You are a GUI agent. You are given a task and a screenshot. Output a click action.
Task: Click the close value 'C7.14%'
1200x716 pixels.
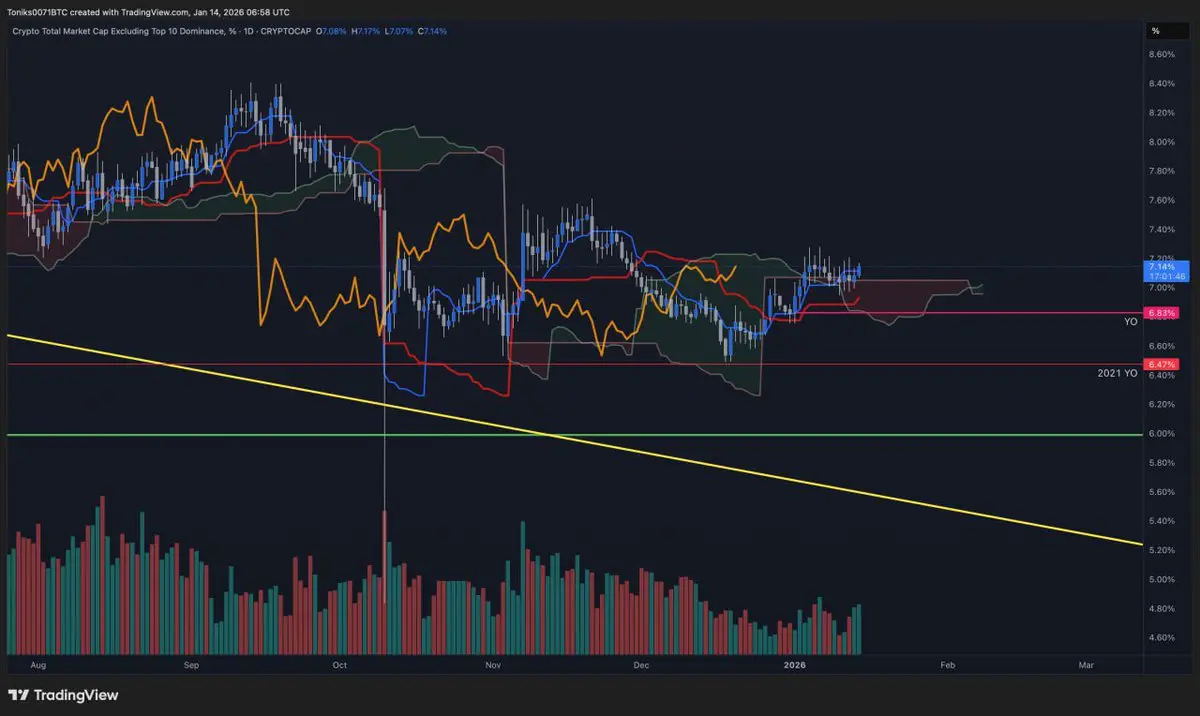pos(432,31)
